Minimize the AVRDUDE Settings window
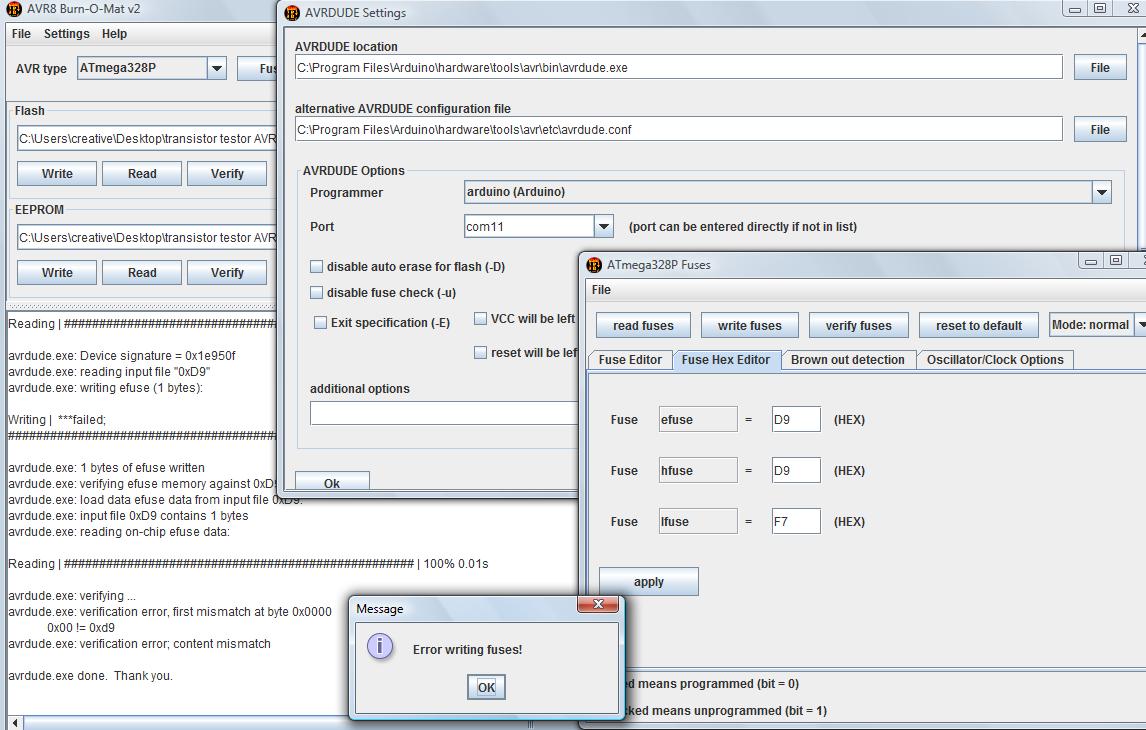This screenshot has width=1146, height=730. tap(1075, 9)
